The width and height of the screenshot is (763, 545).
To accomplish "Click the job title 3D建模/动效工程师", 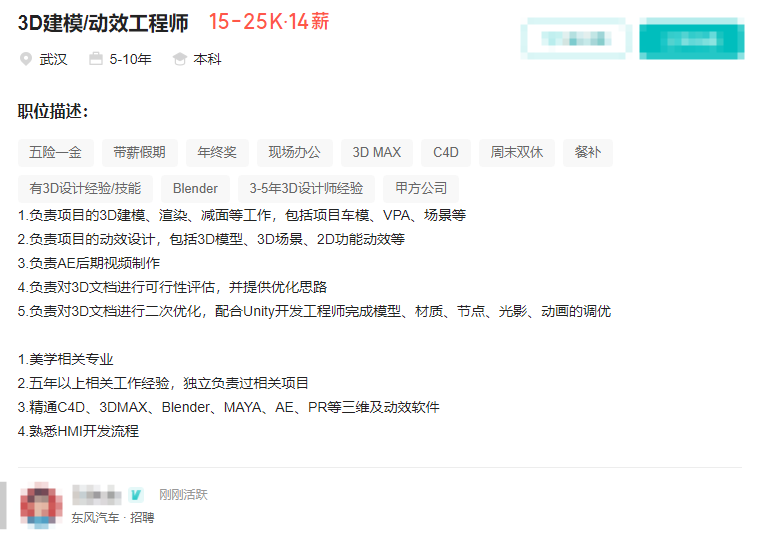I will 103,22.
